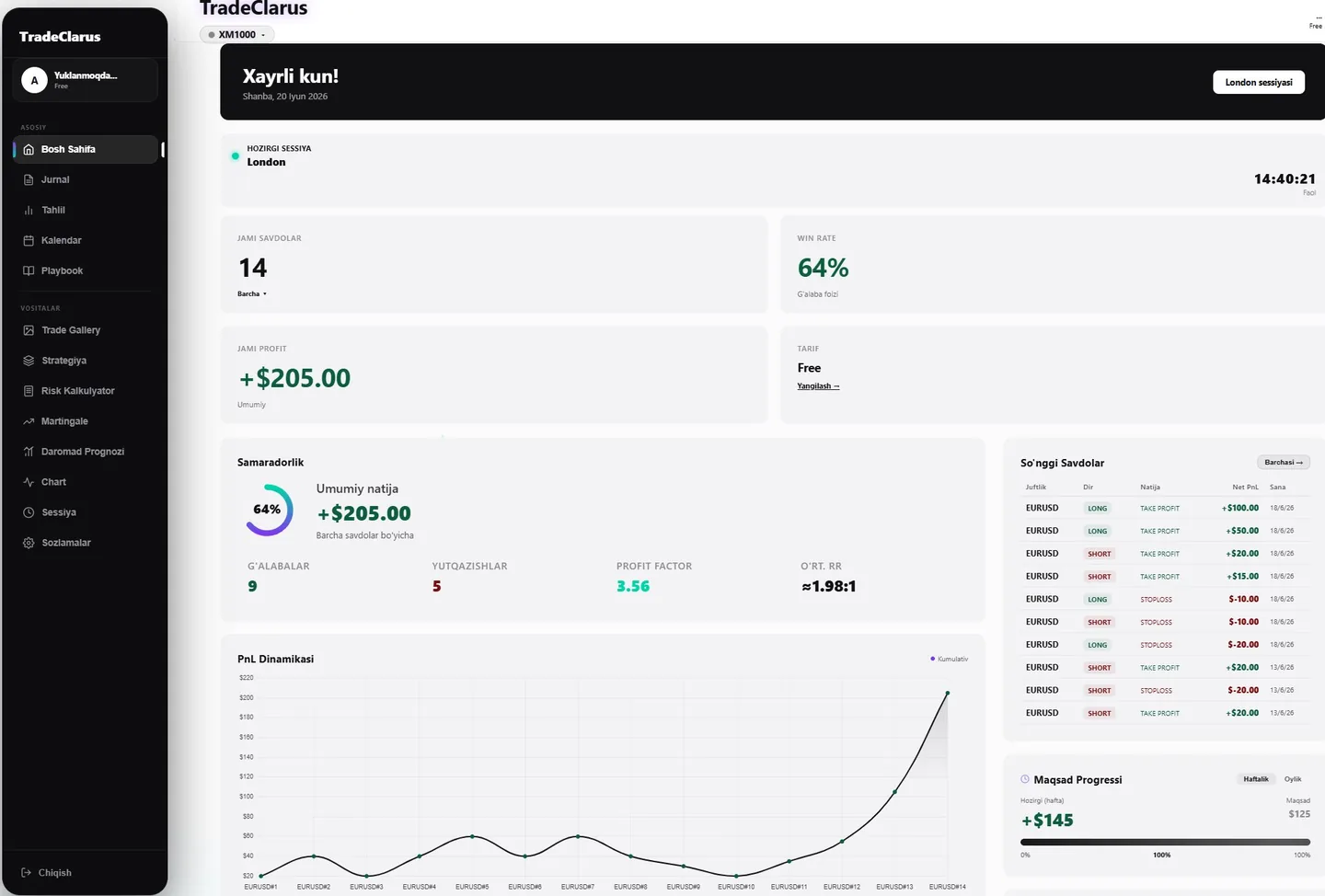Image resolution: width=1325 pixels, height=896 pixels.
Task: Click the +$145 weekly goal amount
Action: coord(1047,820)
